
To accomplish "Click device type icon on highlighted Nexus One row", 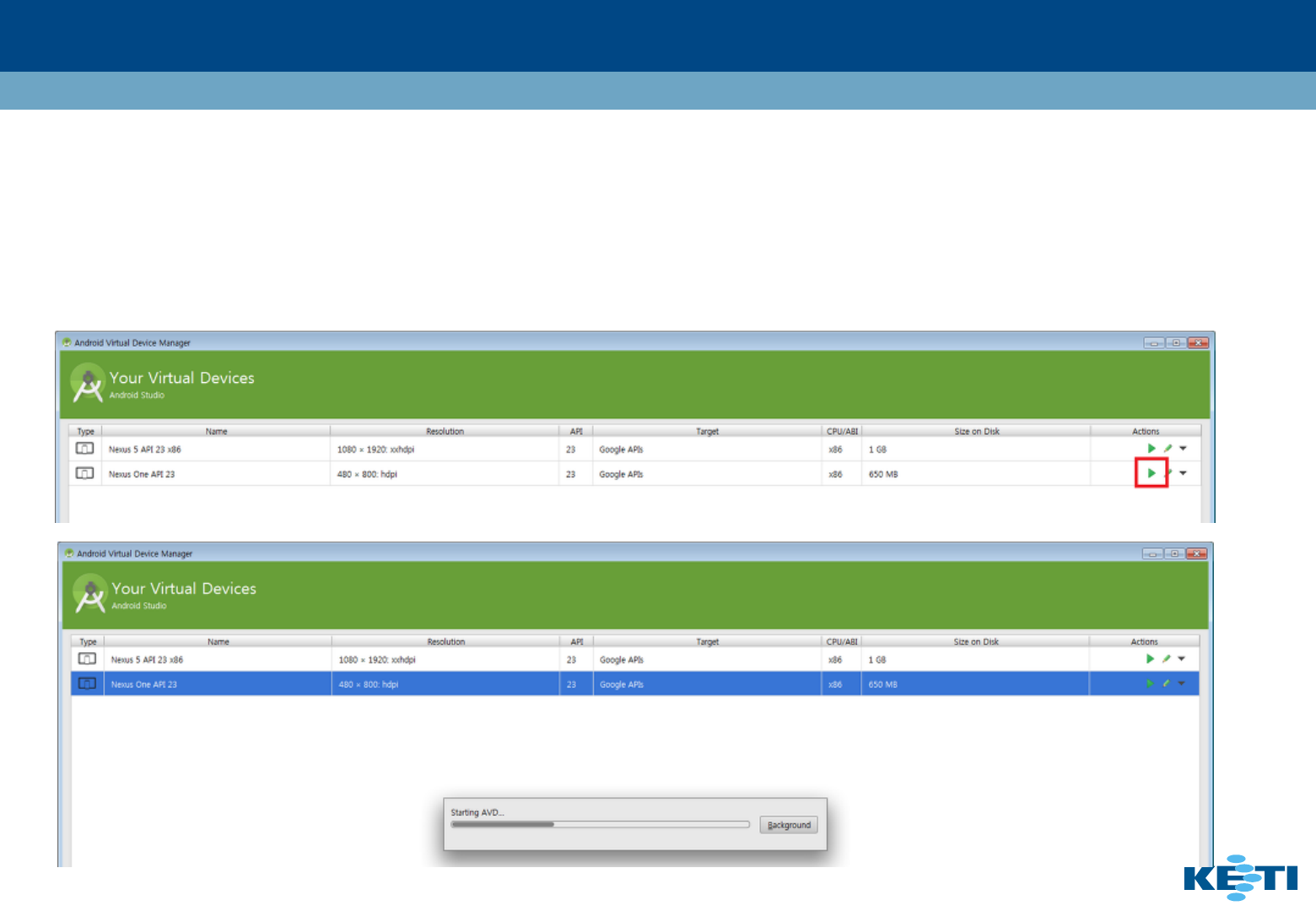I will pos(87,683).
